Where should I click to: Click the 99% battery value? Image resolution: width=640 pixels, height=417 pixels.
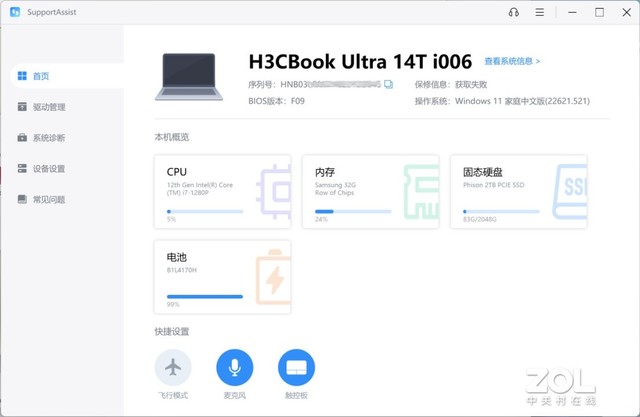173,304
